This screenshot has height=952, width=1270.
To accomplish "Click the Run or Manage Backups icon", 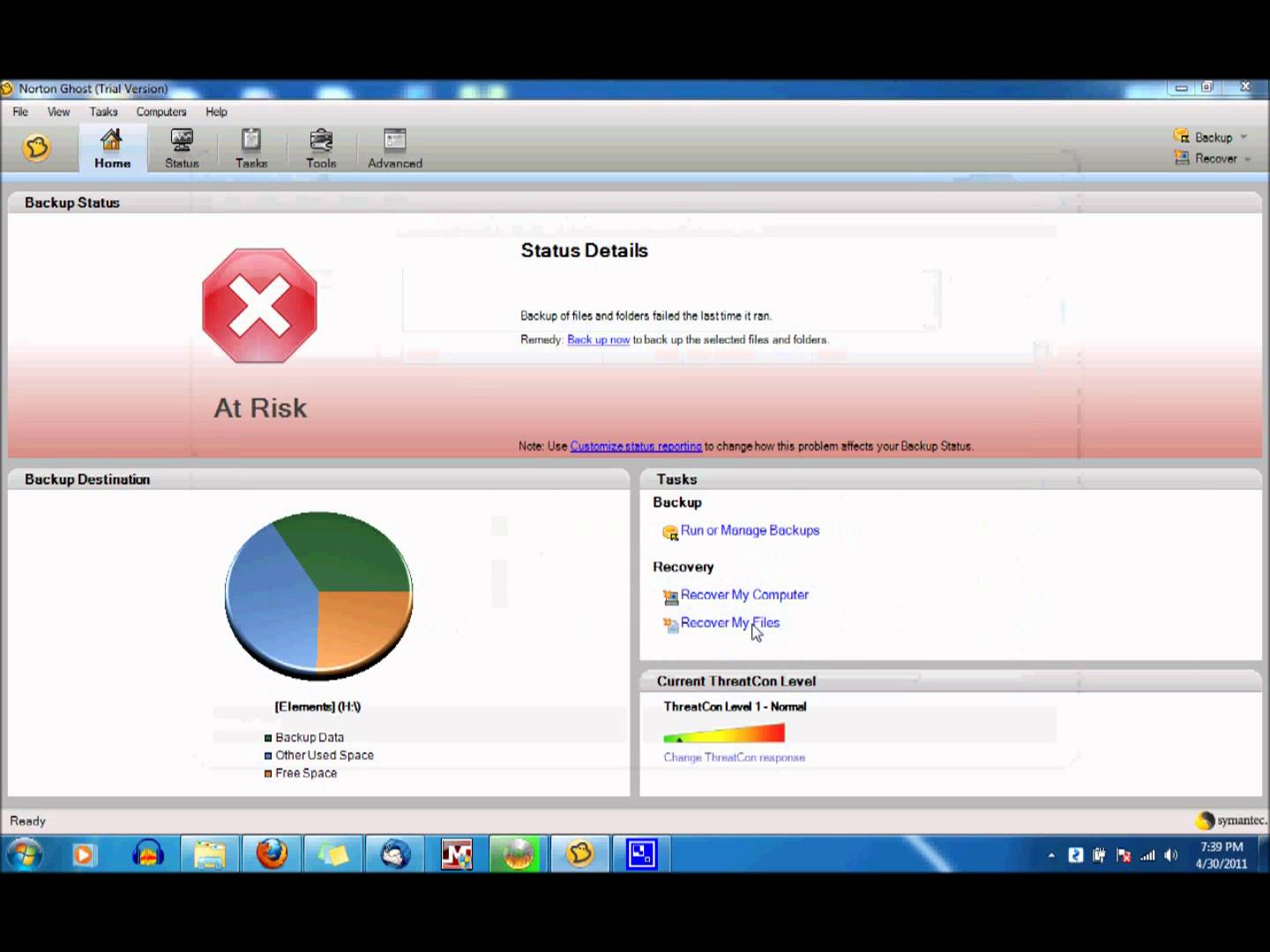I will click(x=670, y=532).
